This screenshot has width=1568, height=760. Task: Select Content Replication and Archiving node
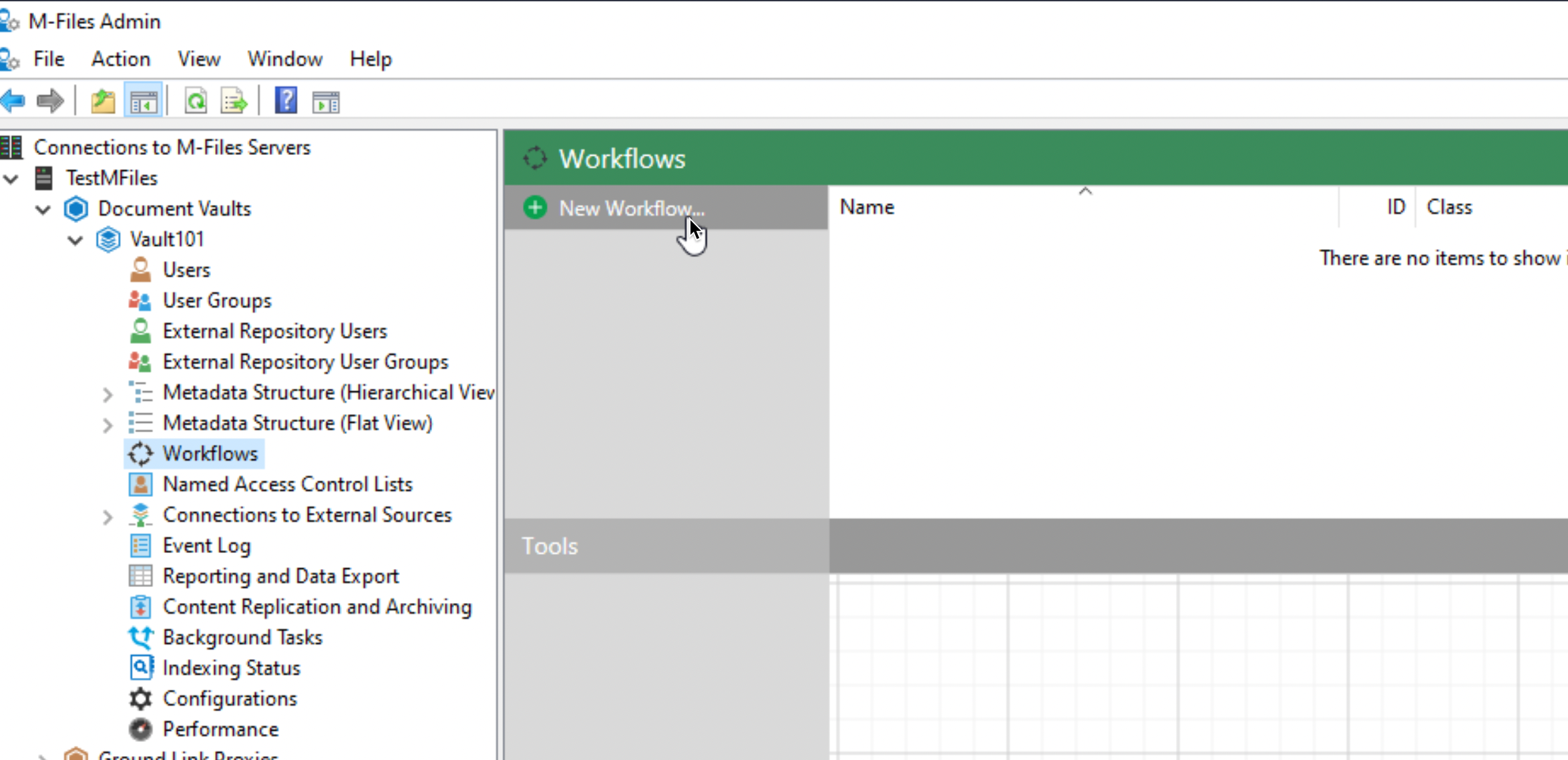[x=317, y=606]
